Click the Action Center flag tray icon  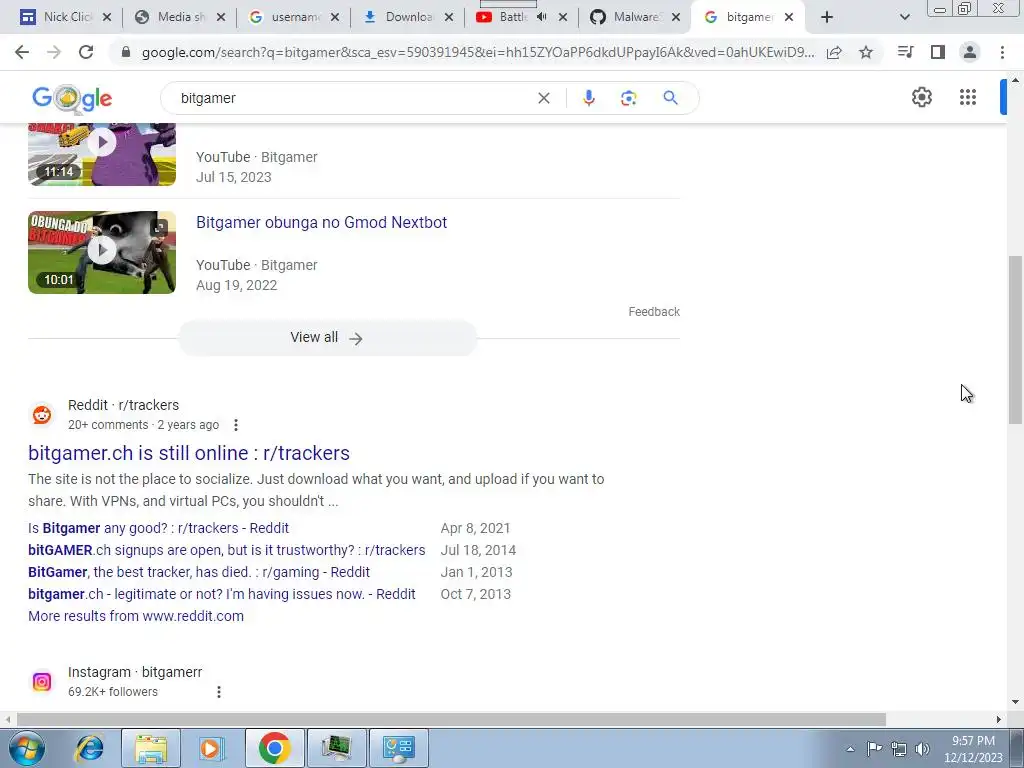[874, 749]
